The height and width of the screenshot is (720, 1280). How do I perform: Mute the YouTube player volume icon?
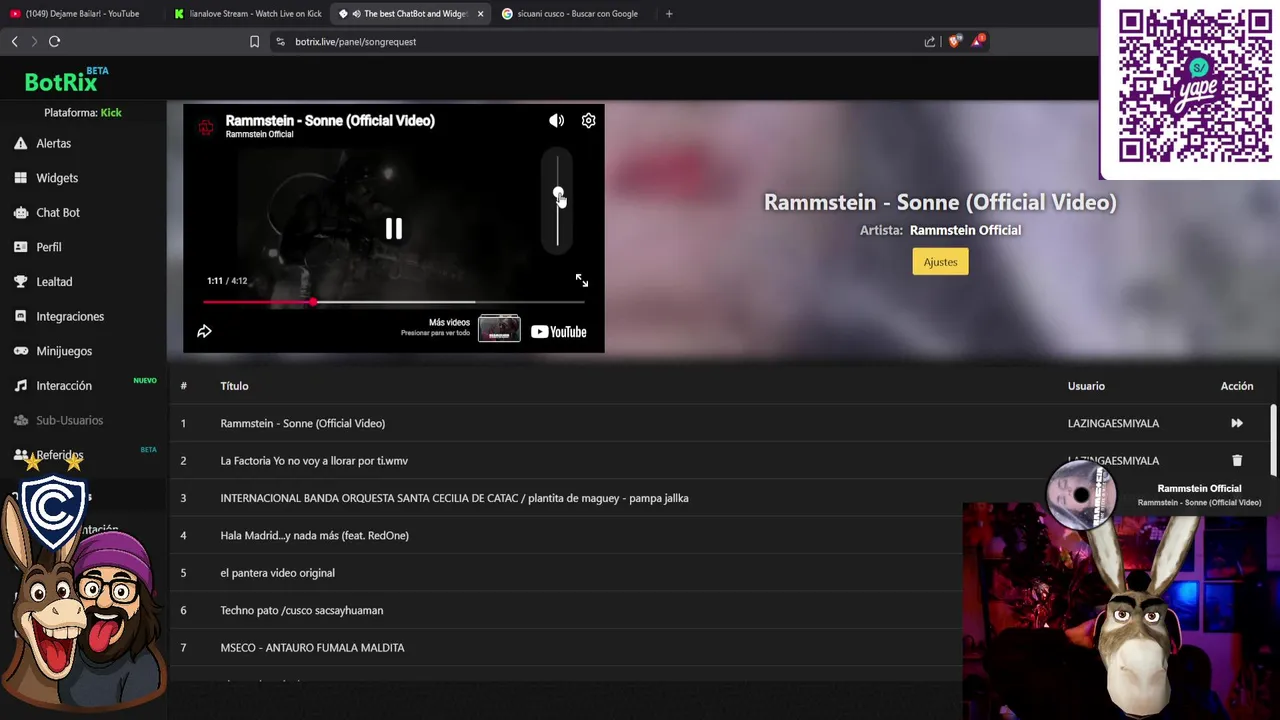(x=556, y=121)
